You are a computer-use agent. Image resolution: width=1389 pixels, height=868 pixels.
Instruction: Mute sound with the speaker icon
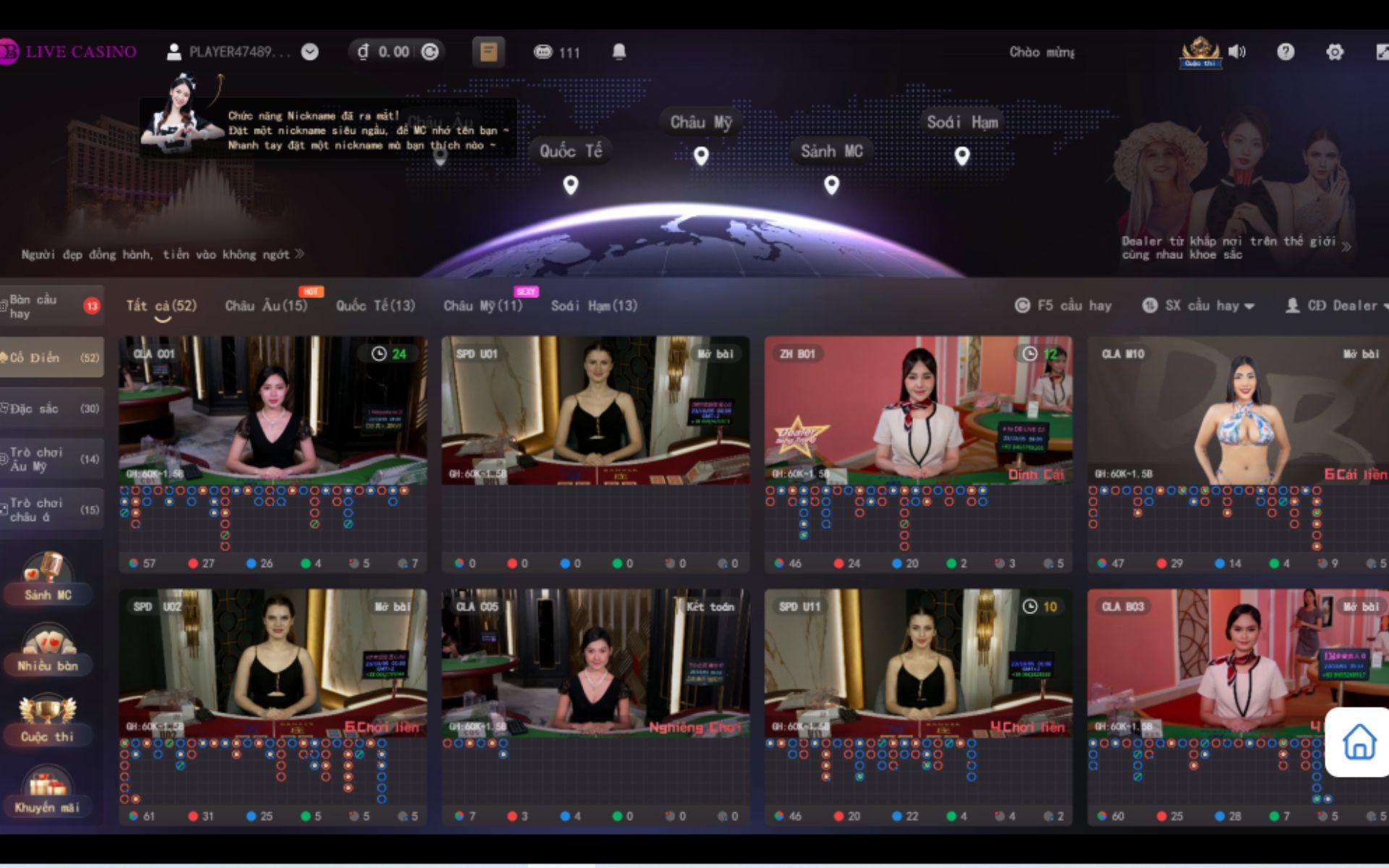1238,51
